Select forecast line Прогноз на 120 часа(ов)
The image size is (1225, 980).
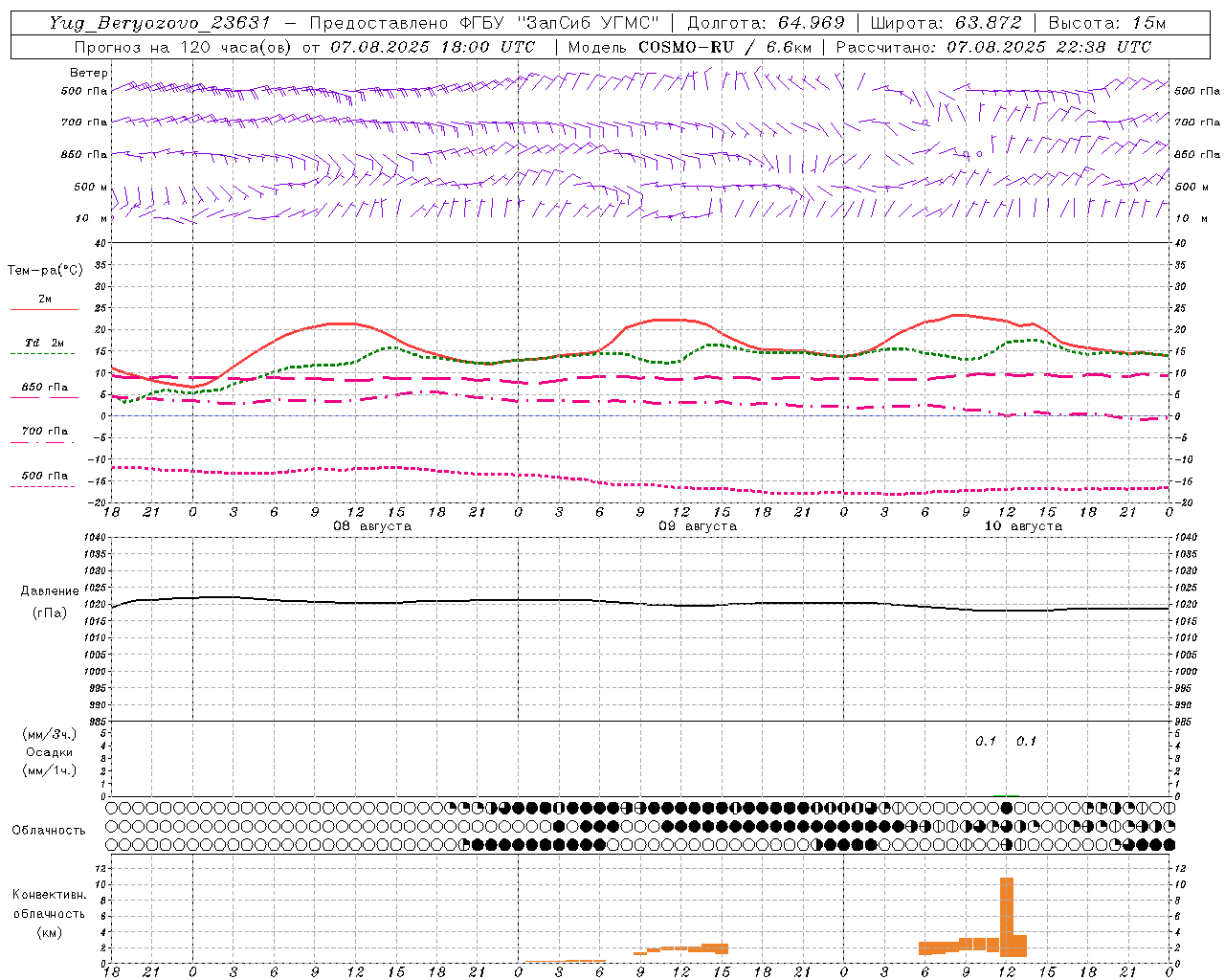183,47
